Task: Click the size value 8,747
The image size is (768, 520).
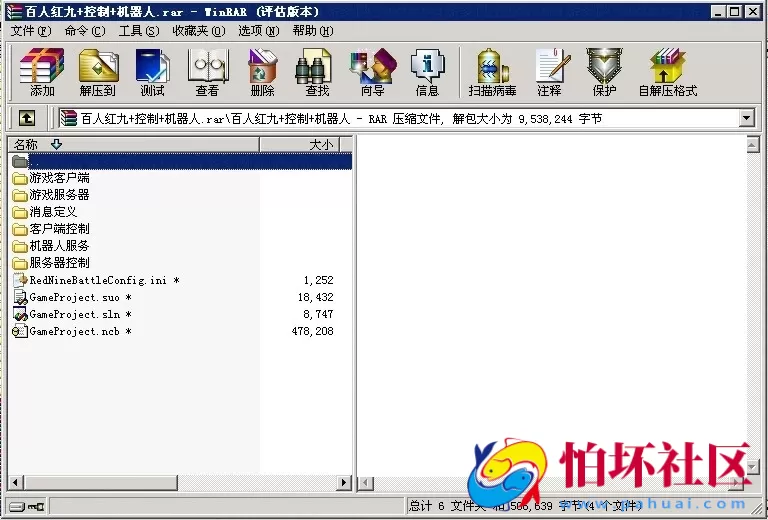Action: coord(318,314)
